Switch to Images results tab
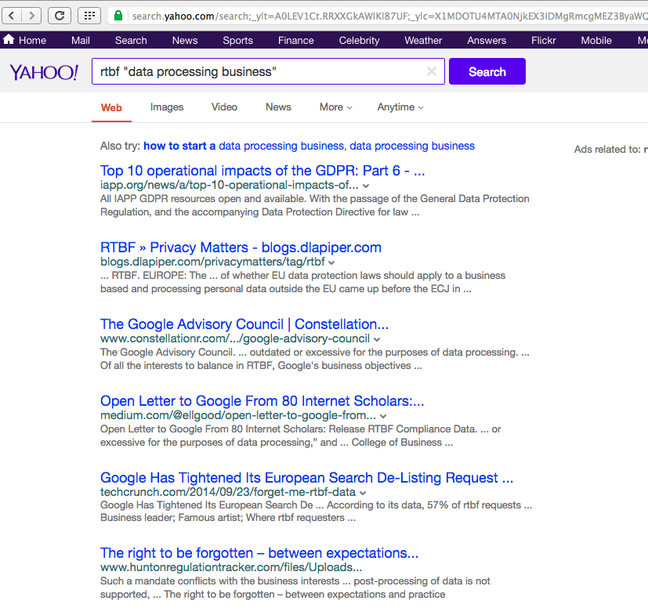 tap(167, 107)
